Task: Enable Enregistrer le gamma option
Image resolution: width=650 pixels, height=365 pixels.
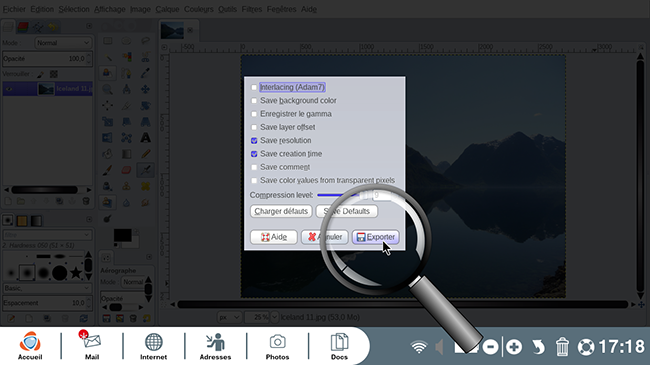Action: click(254, 114)
